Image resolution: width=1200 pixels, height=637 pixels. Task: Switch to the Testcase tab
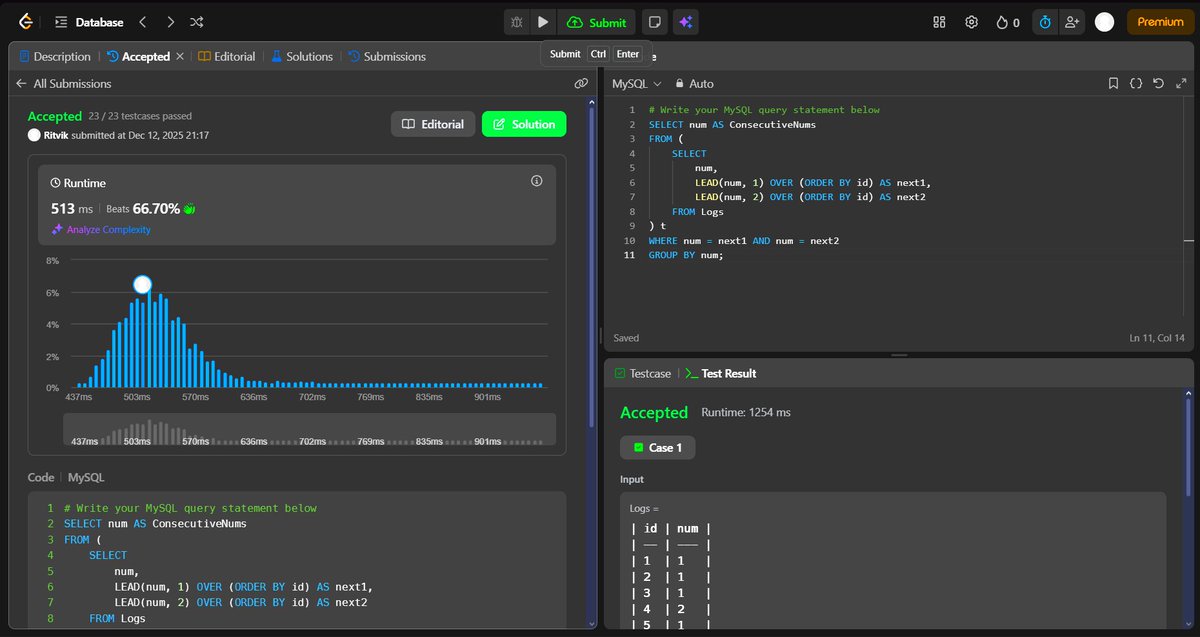642,373
